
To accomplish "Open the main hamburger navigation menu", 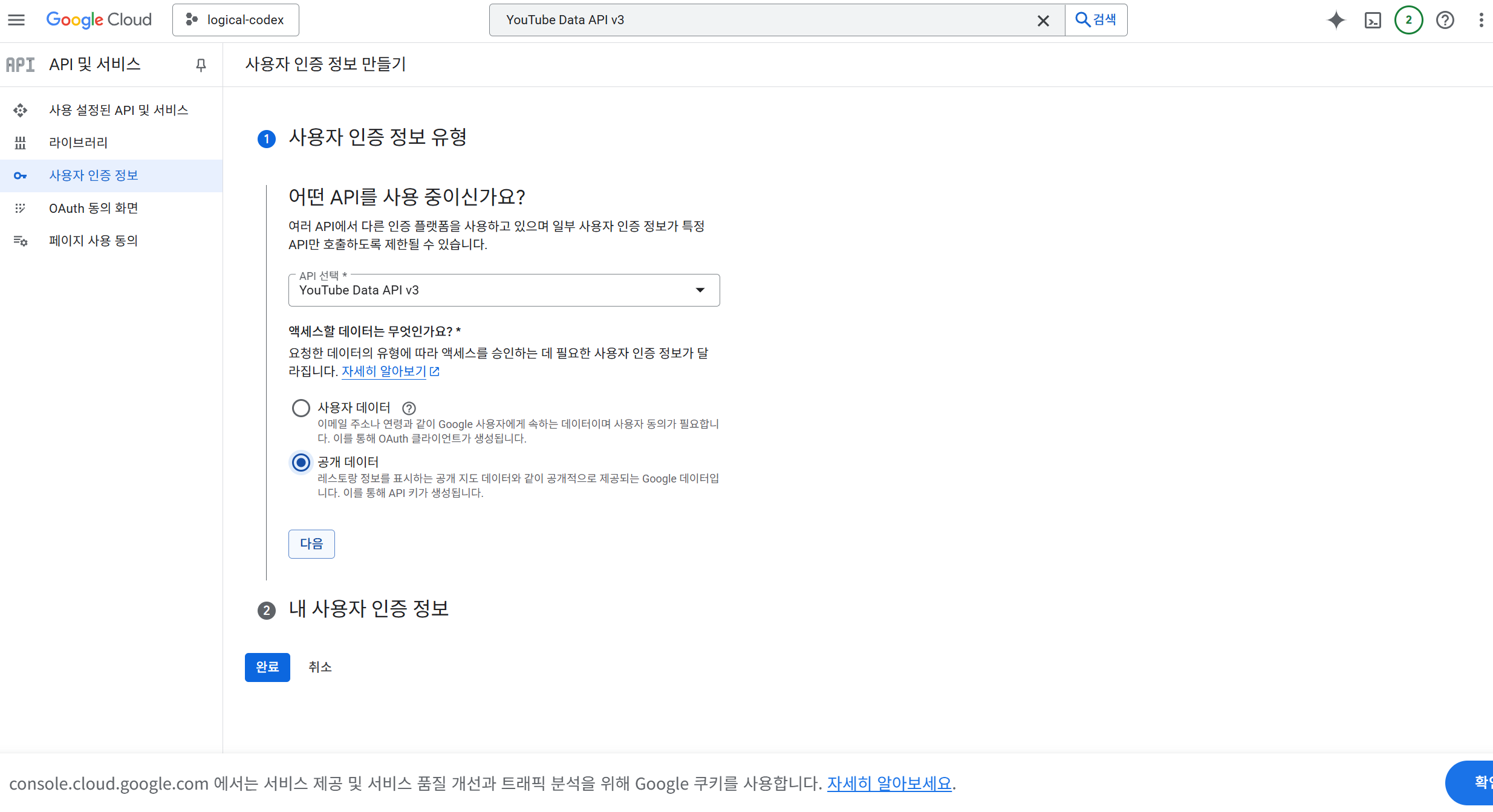I will (x=16, y=20).
